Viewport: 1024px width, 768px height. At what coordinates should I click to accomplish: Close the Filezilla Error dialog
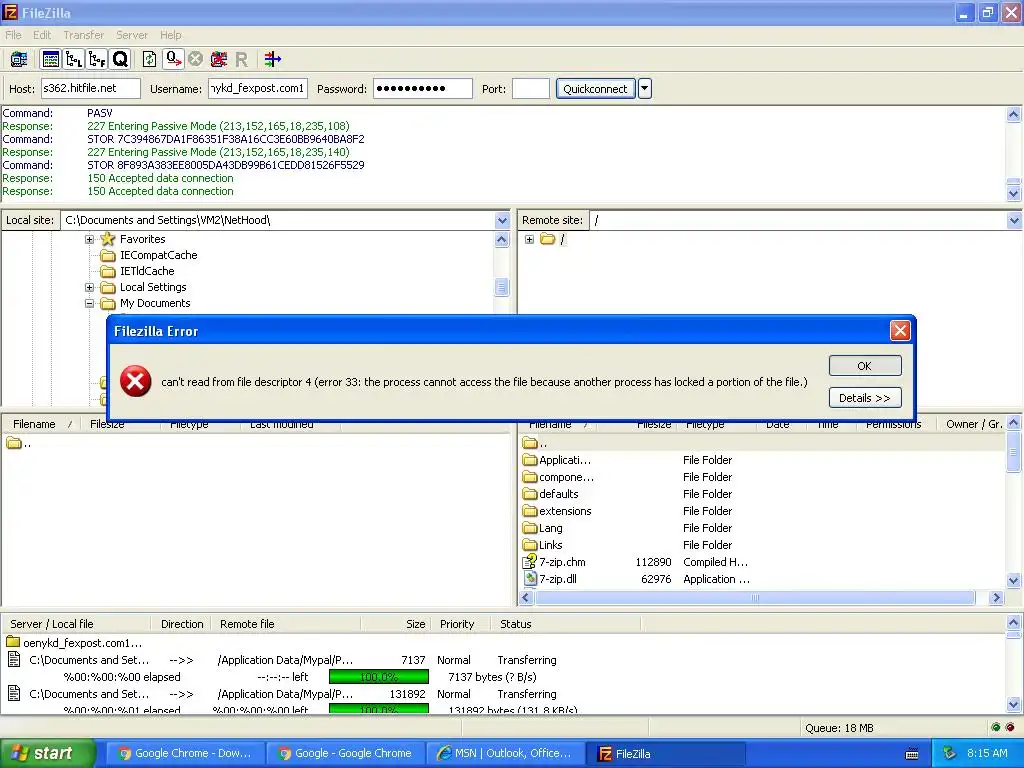pyautogui.click(x=900, y=330)
